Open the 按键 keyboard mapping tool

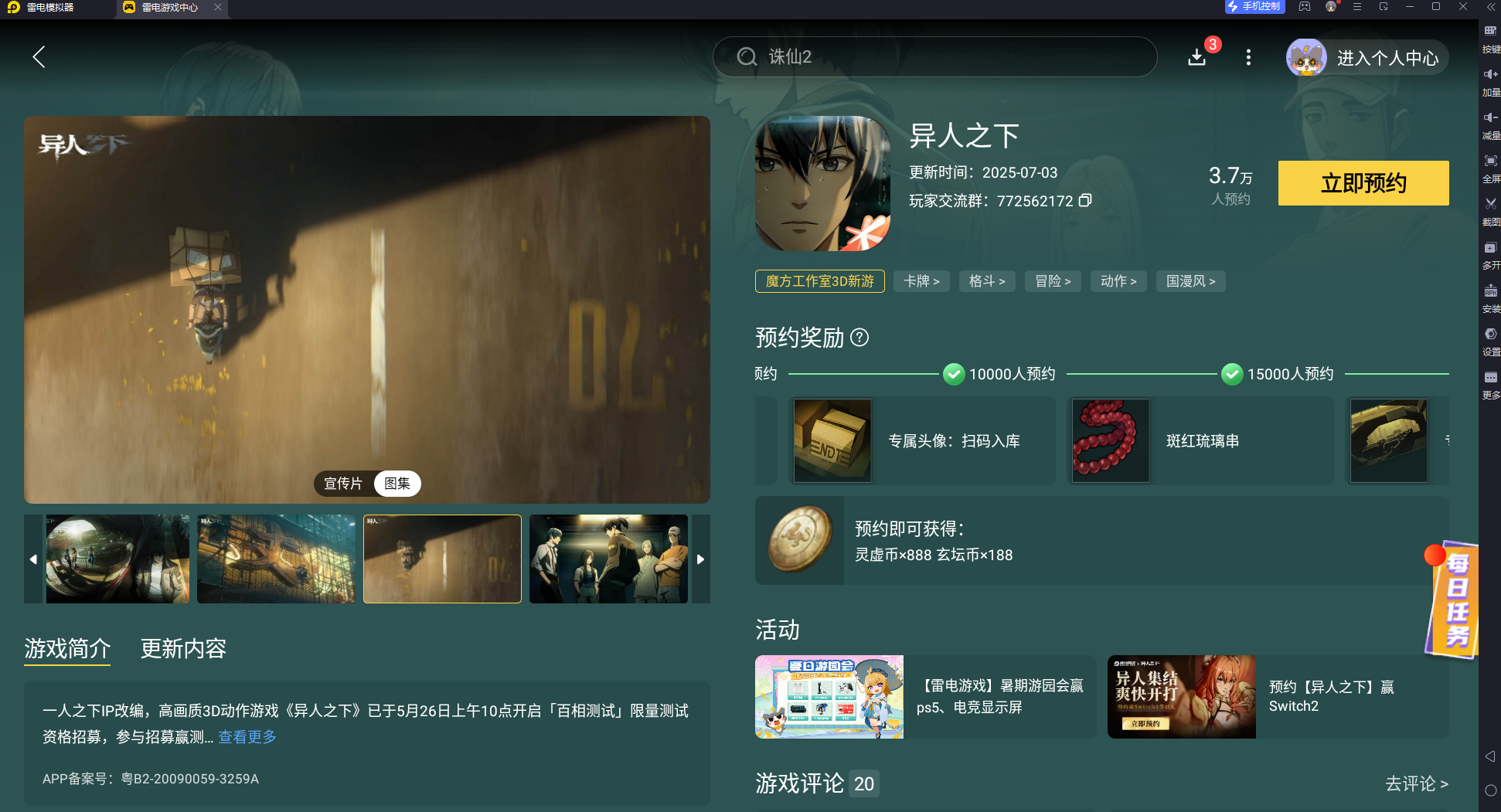(1491, 37)
